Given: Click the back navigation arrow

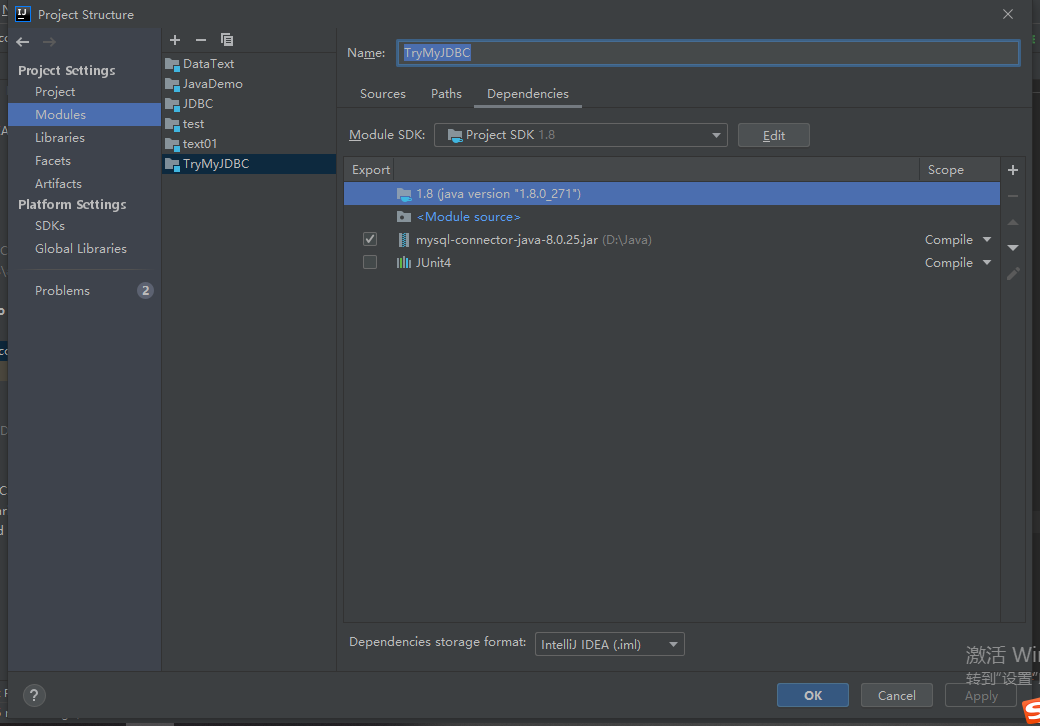Looking at the screenshot, I should coord(23,42).
